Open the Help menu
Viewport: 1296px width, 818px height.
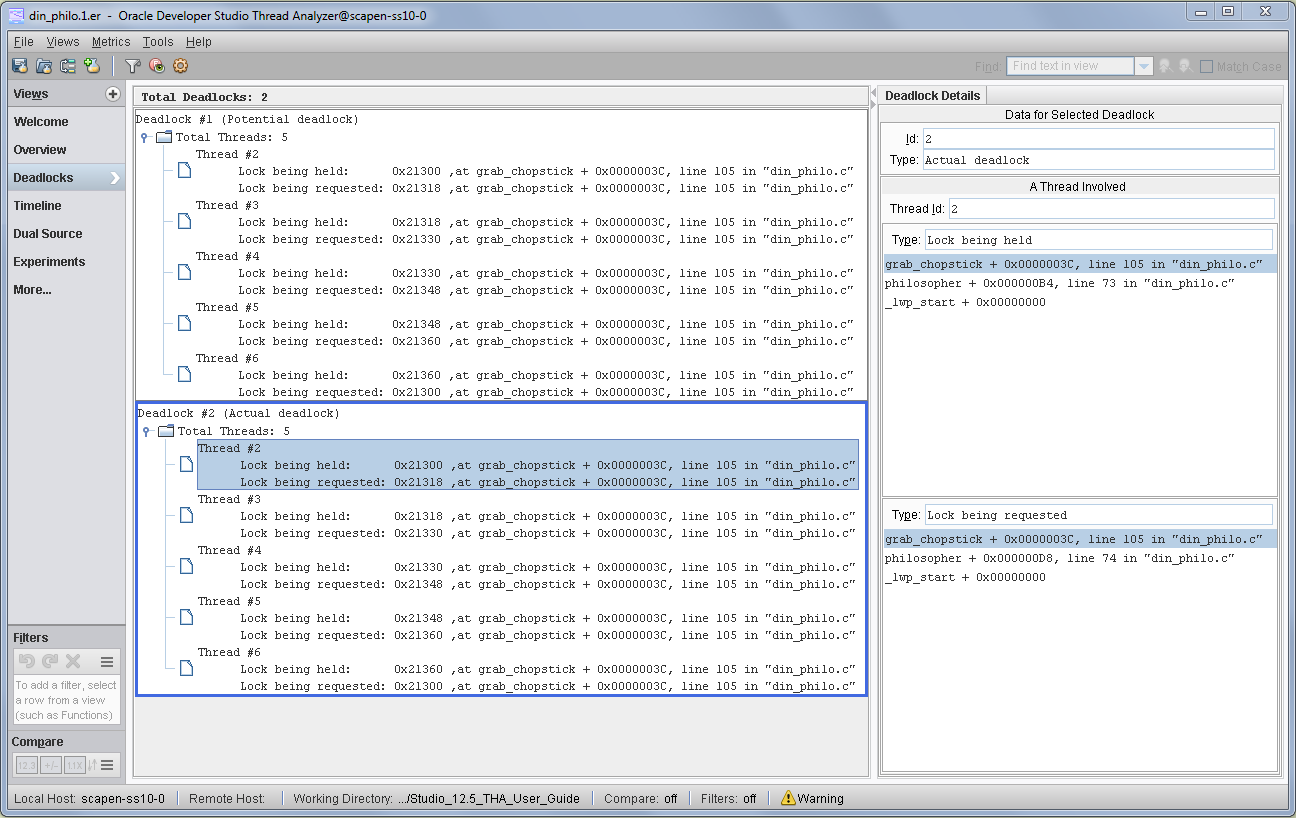[199, 42]
